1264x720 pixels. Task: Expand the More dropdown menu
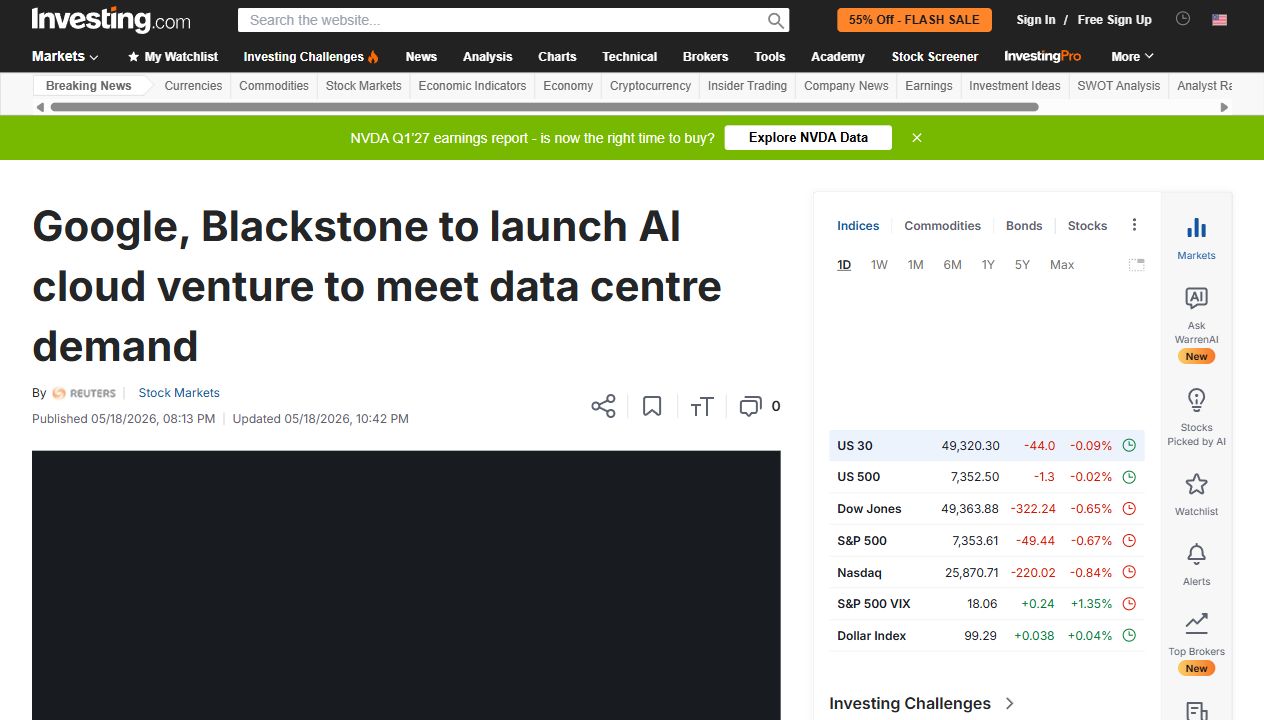(x=1132, y=56)
